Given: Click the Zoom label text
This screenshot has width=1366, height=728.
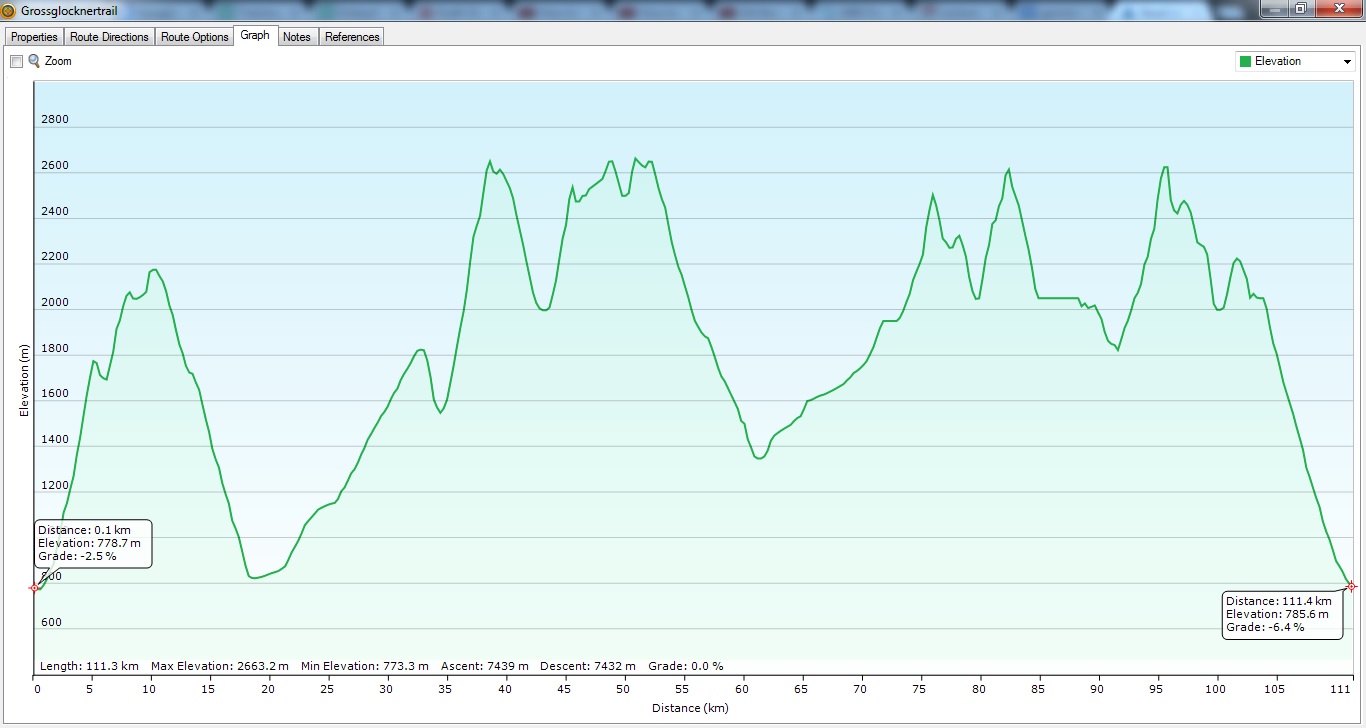Looking at the screenshot, I should (58, 62).
